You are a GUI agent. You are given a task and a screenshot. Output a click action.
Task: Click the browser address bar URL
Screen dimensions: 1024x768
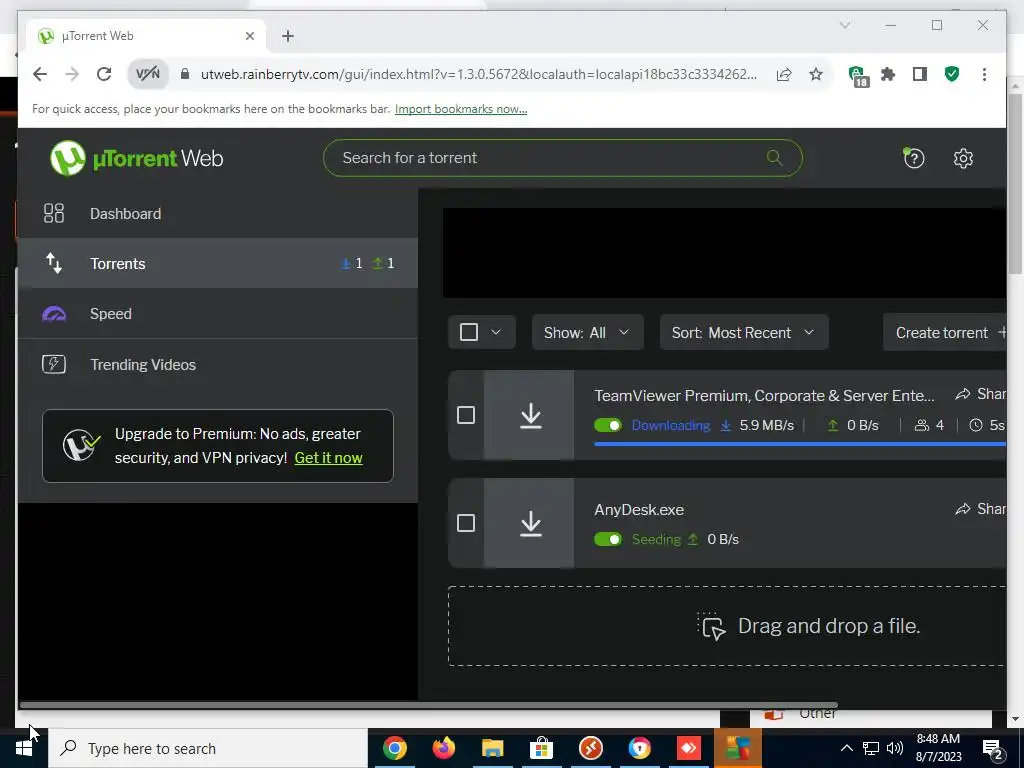click(479, 74)
